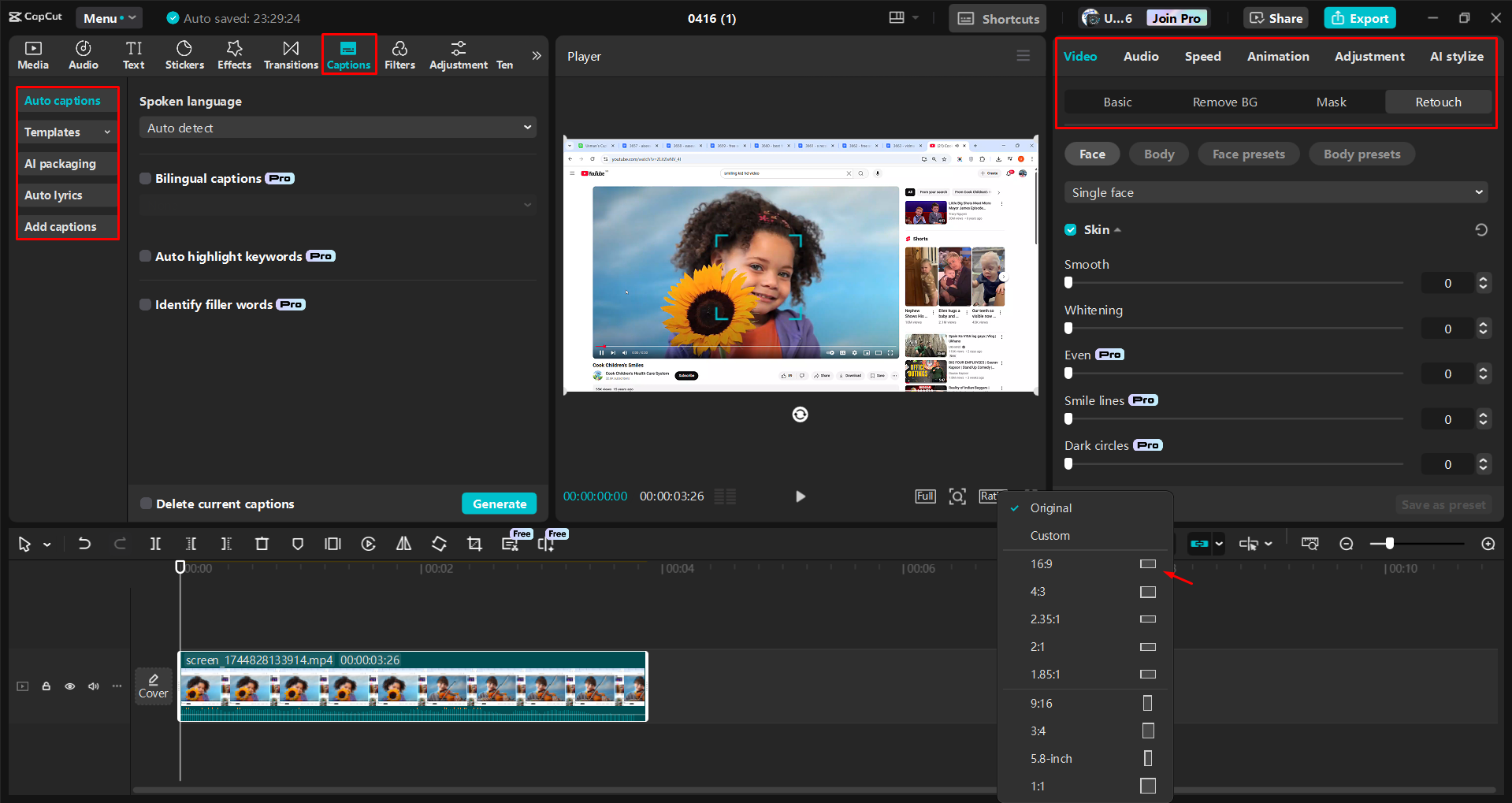Click the Mirror icon to flip the clip
The height and width of the screenshot is (803, 1512).
pyautogui.click(x=403, y=544)
